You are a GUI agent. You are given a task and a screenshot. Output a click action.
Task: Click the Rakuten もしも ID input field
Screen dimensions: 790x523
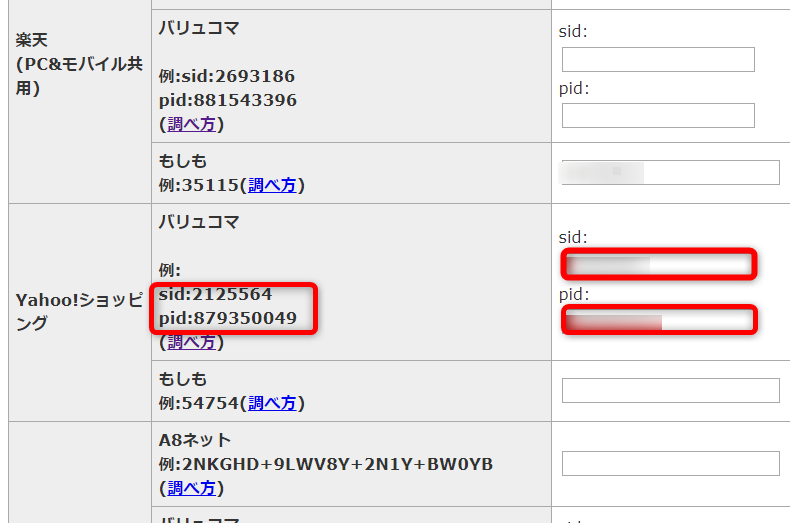pos(671,172)
